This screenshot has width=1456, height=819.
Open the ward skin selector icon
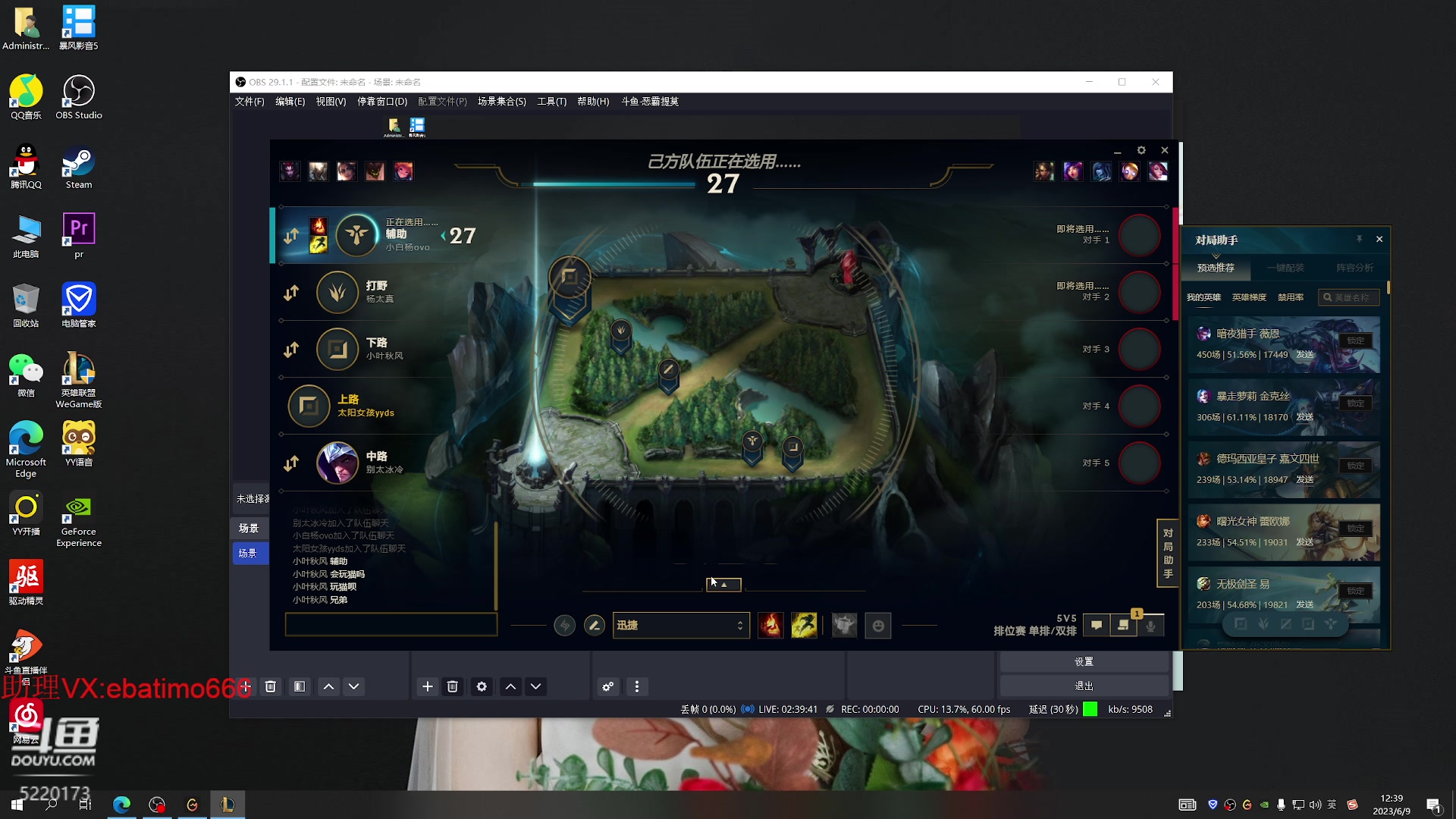844,626
